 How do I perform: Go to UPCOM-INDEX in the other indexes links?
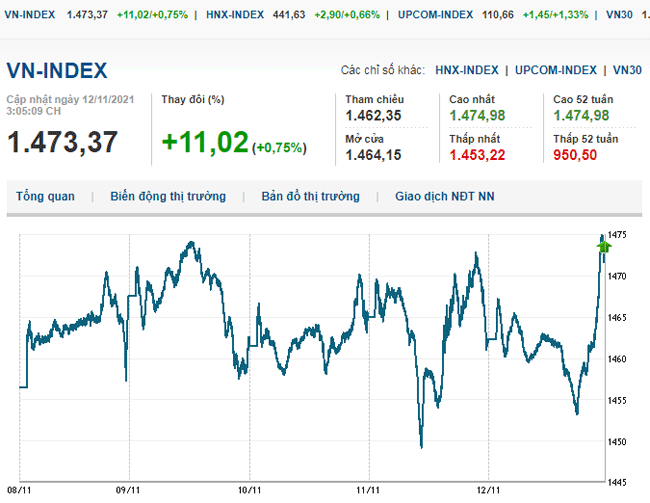pyautogui.click(x=556, y=70)
